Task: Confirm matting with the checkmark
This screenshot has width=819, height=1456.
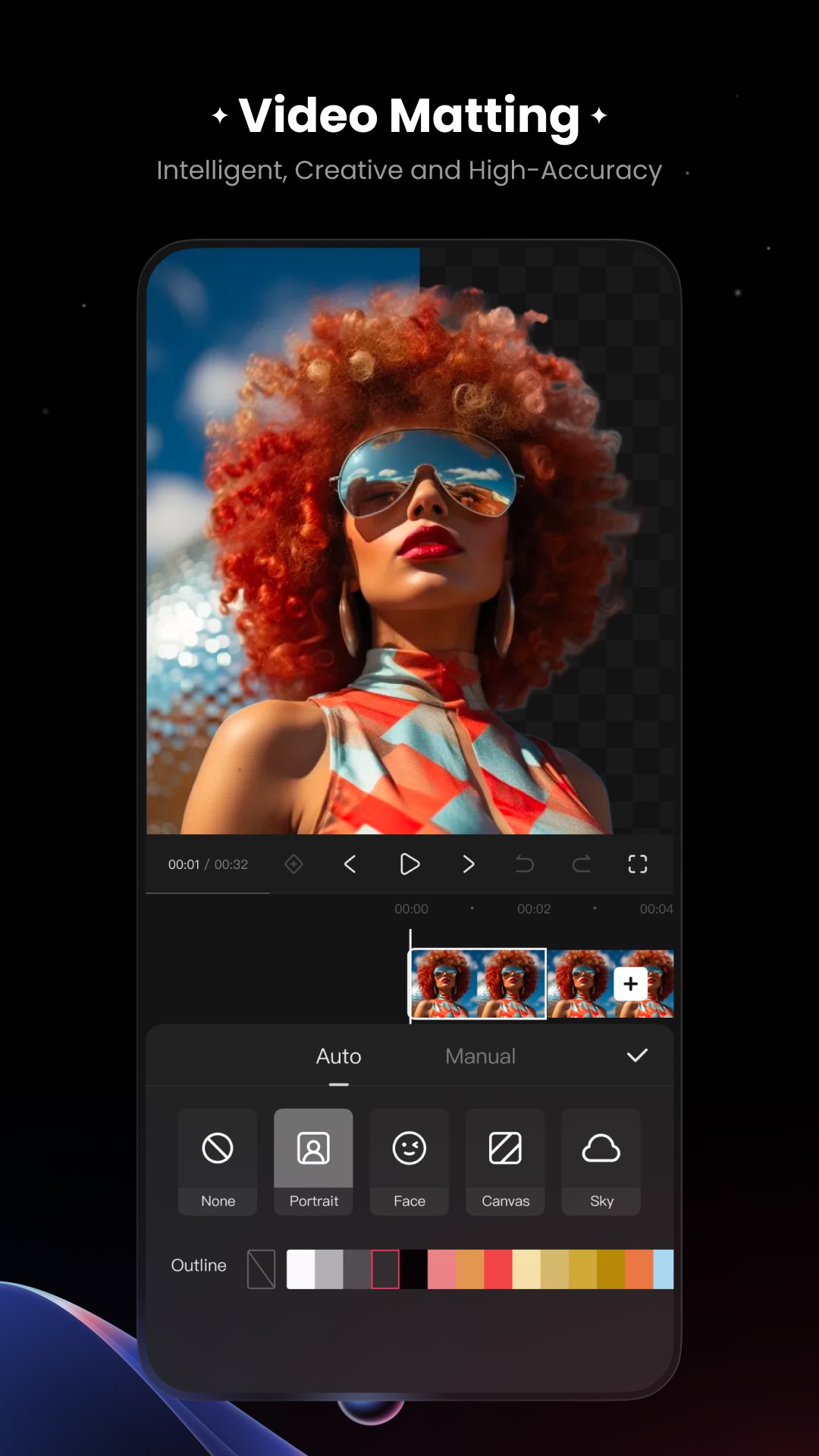Action: tap(637, 1056)
